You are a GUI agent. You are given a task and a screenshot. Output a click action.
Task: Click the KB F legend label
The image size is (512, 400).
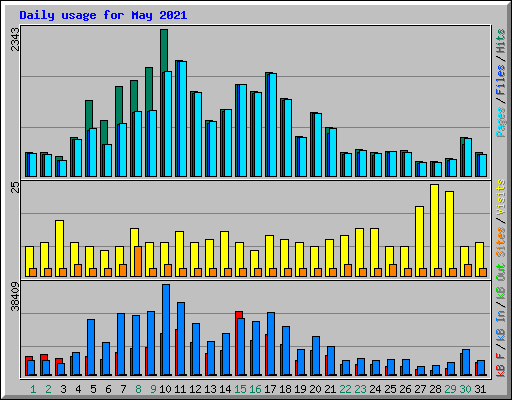point(501,365)
